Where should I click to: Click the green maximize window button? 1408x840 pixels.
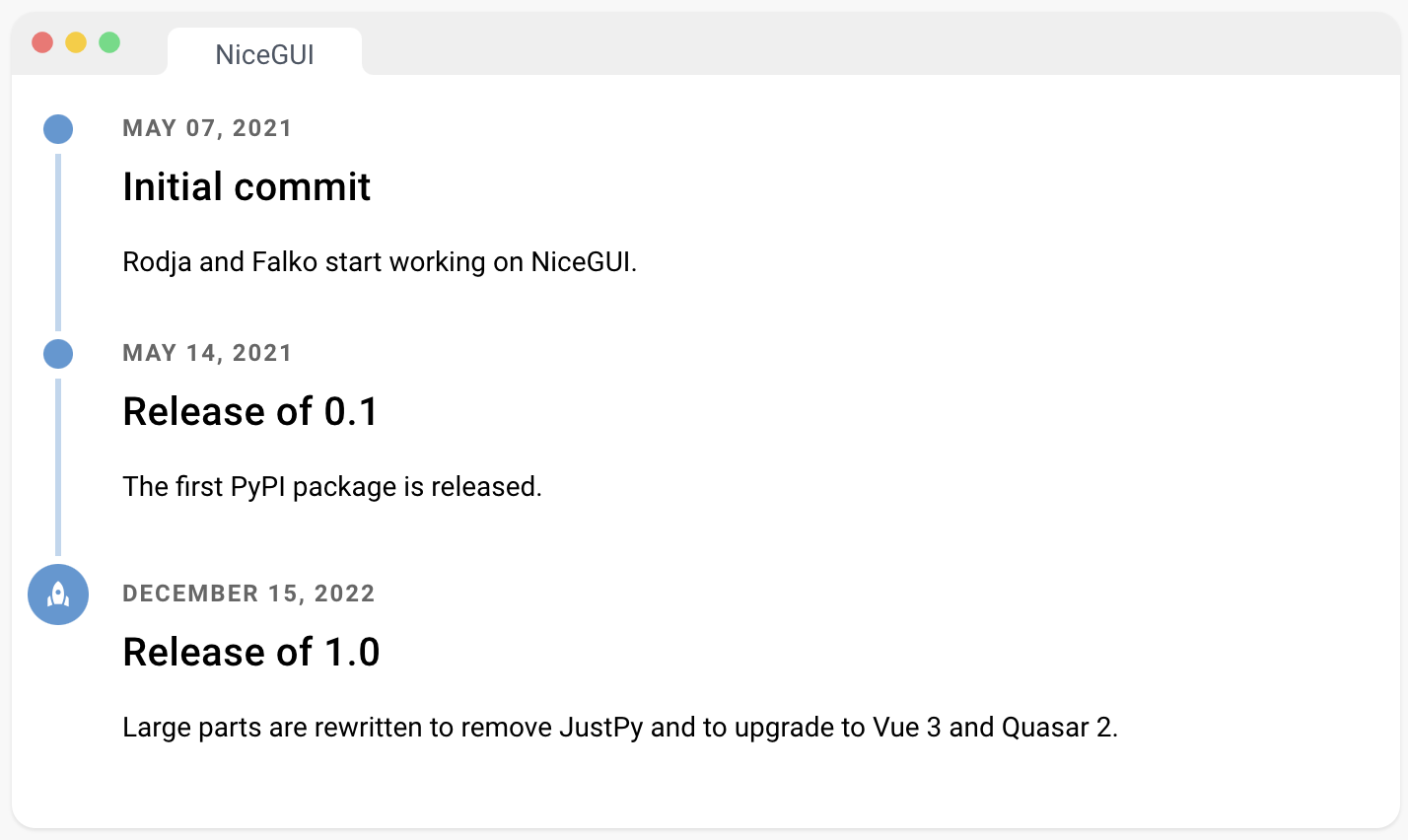(x=109, y=42)
